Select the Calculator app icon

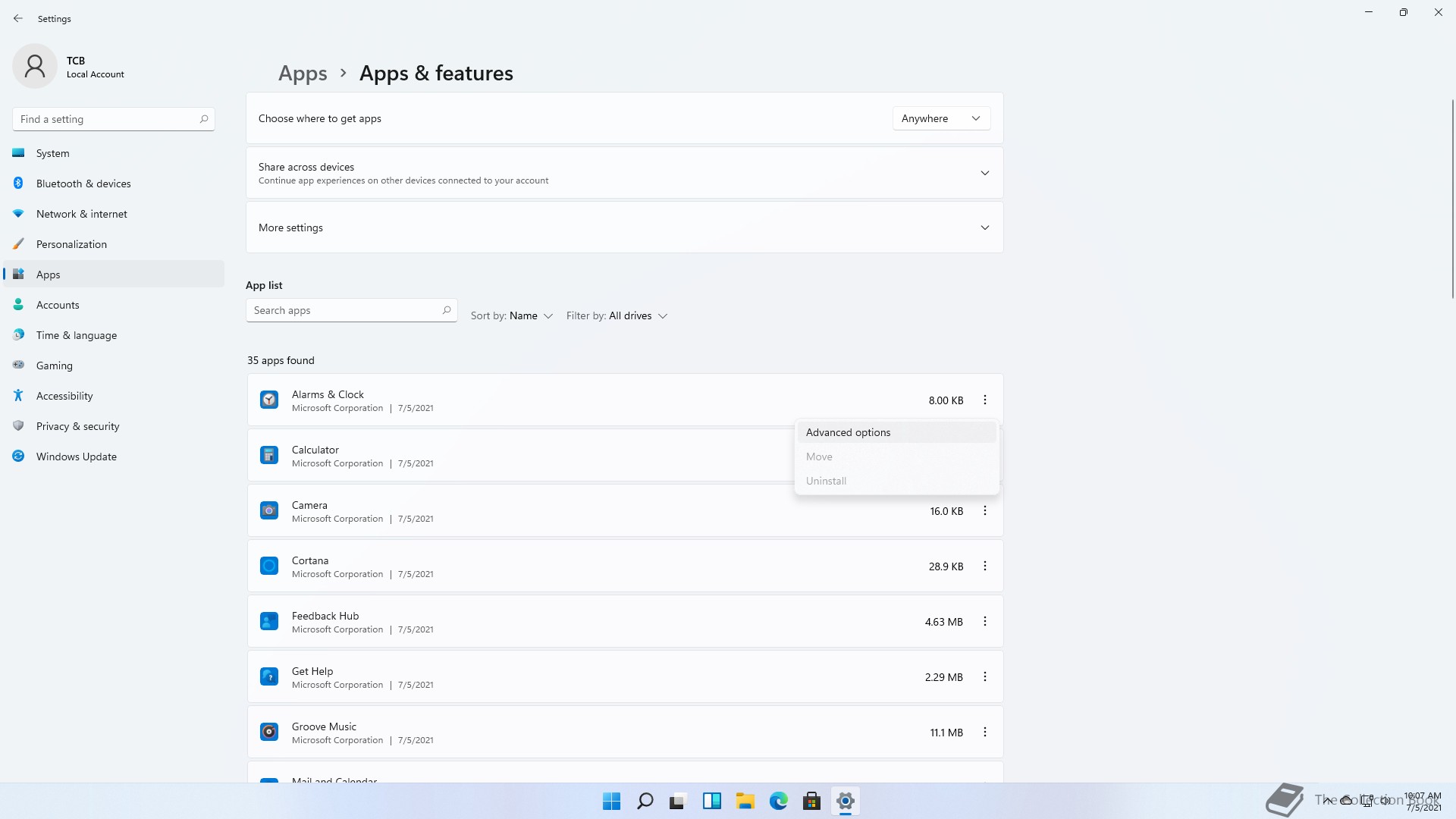(x=269, y=455)
